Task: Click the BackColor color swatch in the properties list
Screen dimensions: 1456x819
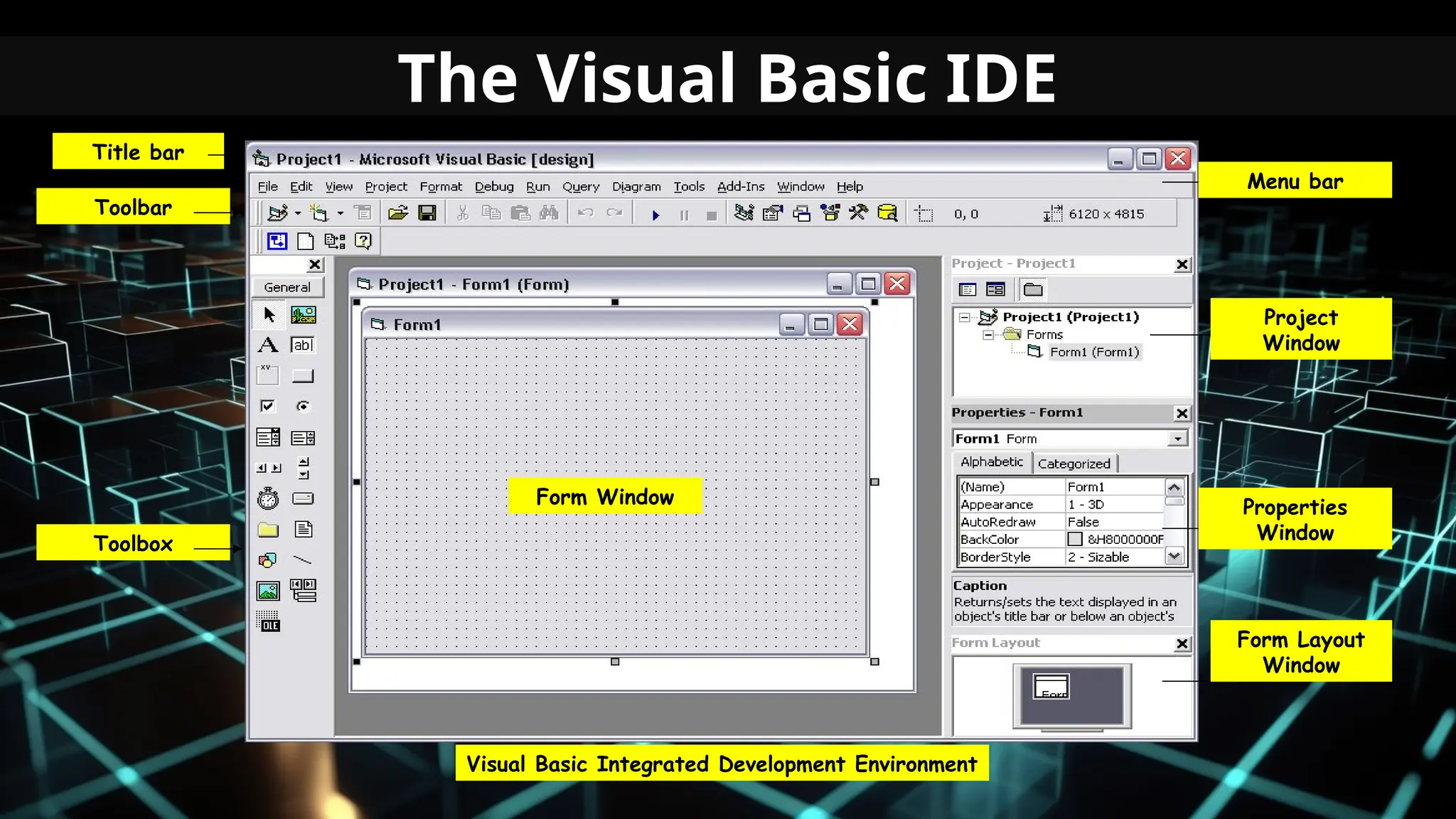Action: click(x=1075, y=539)
